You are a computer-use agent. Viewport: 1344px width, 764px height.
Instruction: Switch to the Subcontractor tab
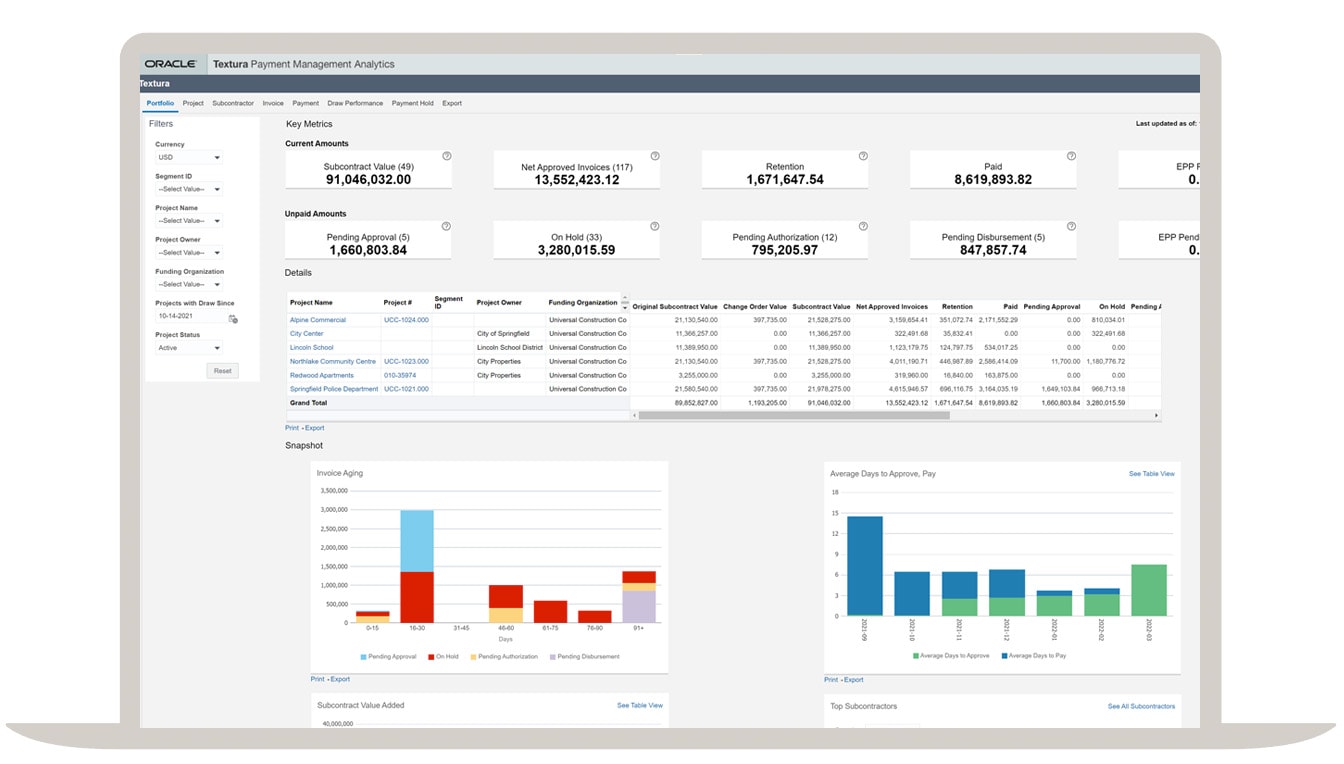pos(232,103)
